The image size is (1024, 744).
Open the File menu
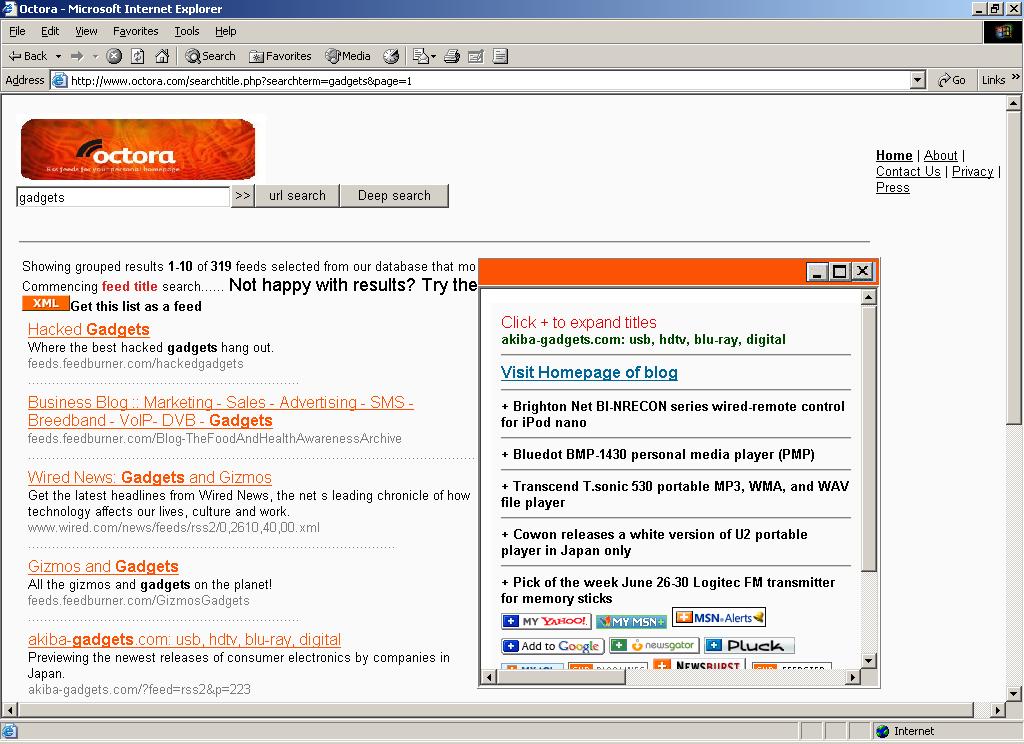(x=17, y=31)
